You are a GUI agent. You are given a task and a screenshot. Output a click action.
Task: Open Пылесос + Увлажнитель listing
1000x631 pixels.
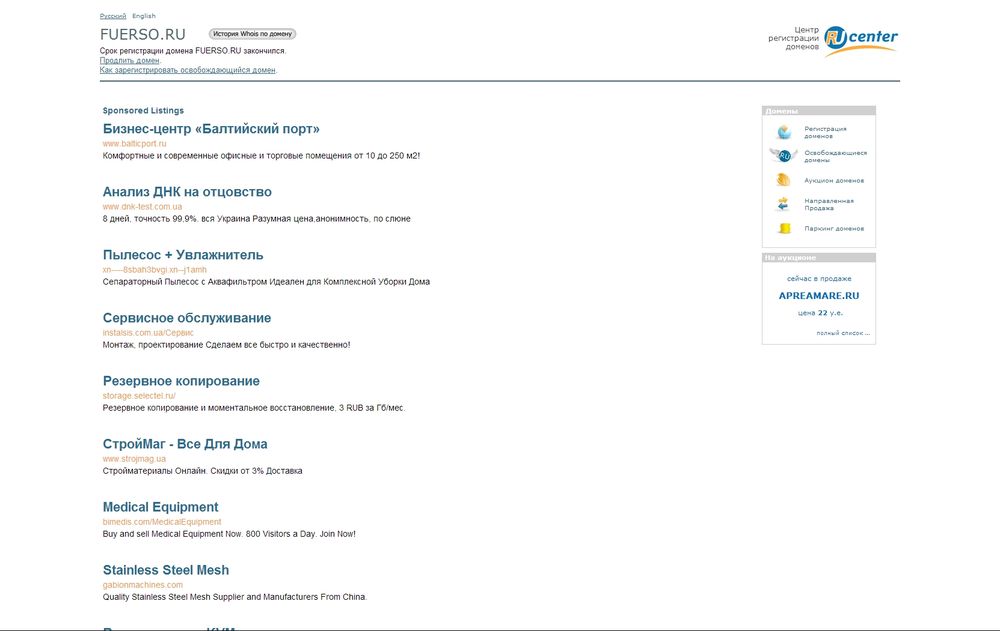[183, 255]
